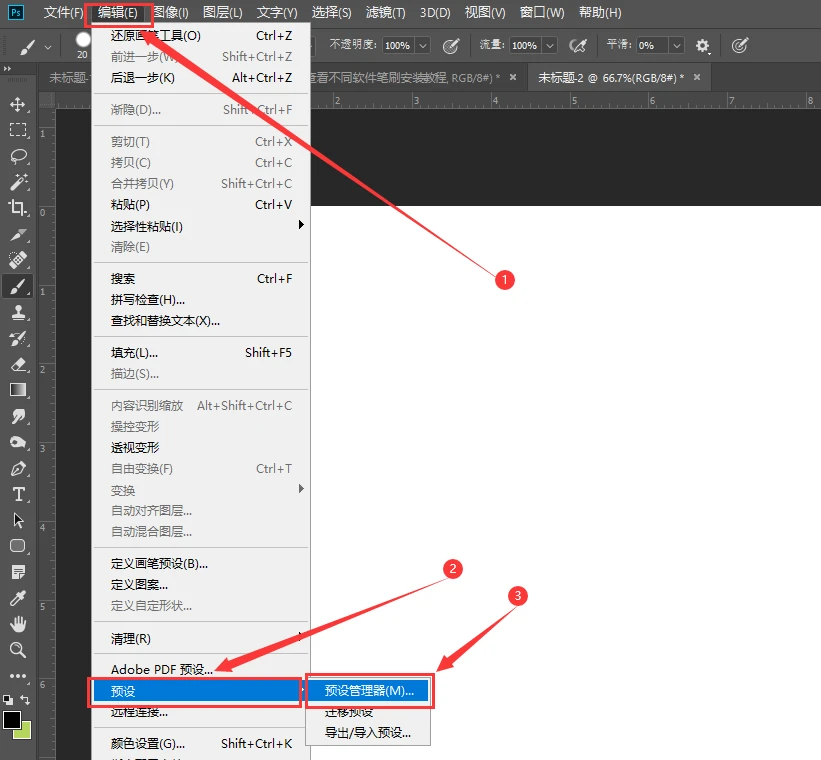Select the Horizontal Type tool
This screenshot has width=821, height=760.
click(18, 494)
